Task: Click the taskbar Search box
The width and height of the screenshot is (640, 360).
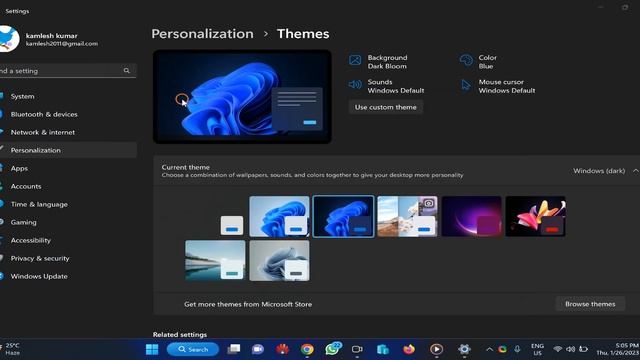Action: coord(193,349)
